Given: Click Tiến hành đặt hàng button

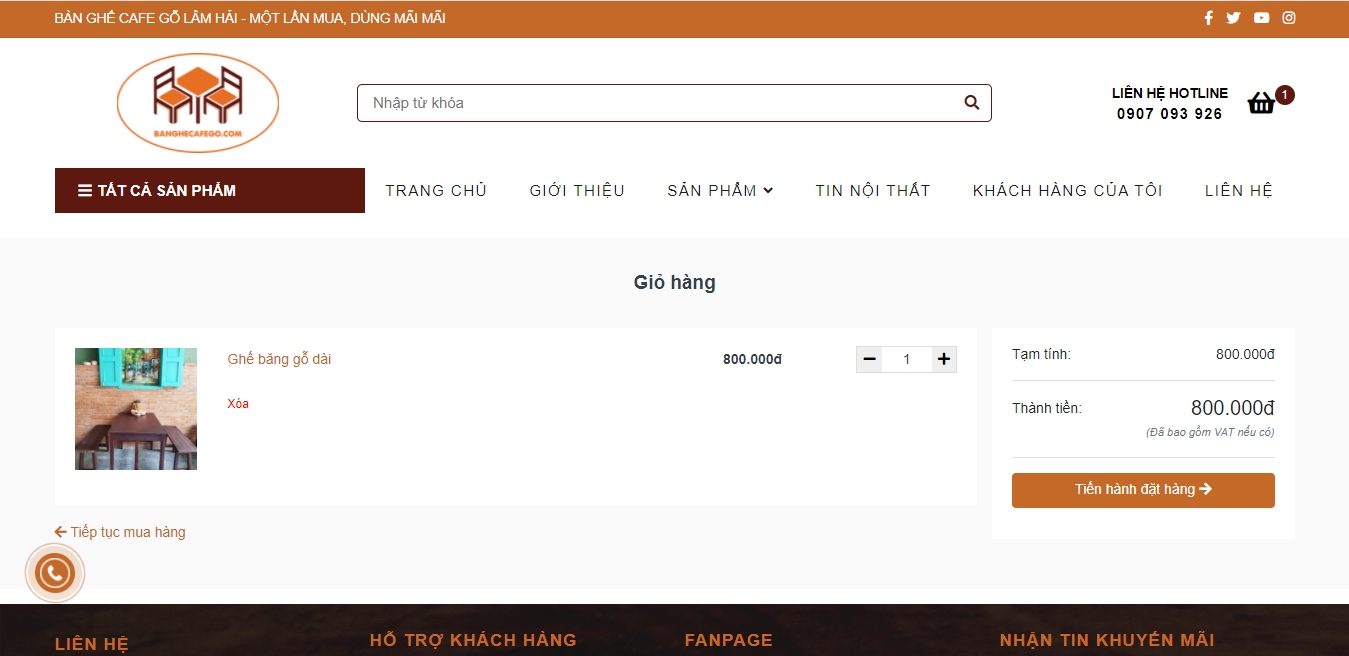Looking at the screenshot, I should point(1143,490).
